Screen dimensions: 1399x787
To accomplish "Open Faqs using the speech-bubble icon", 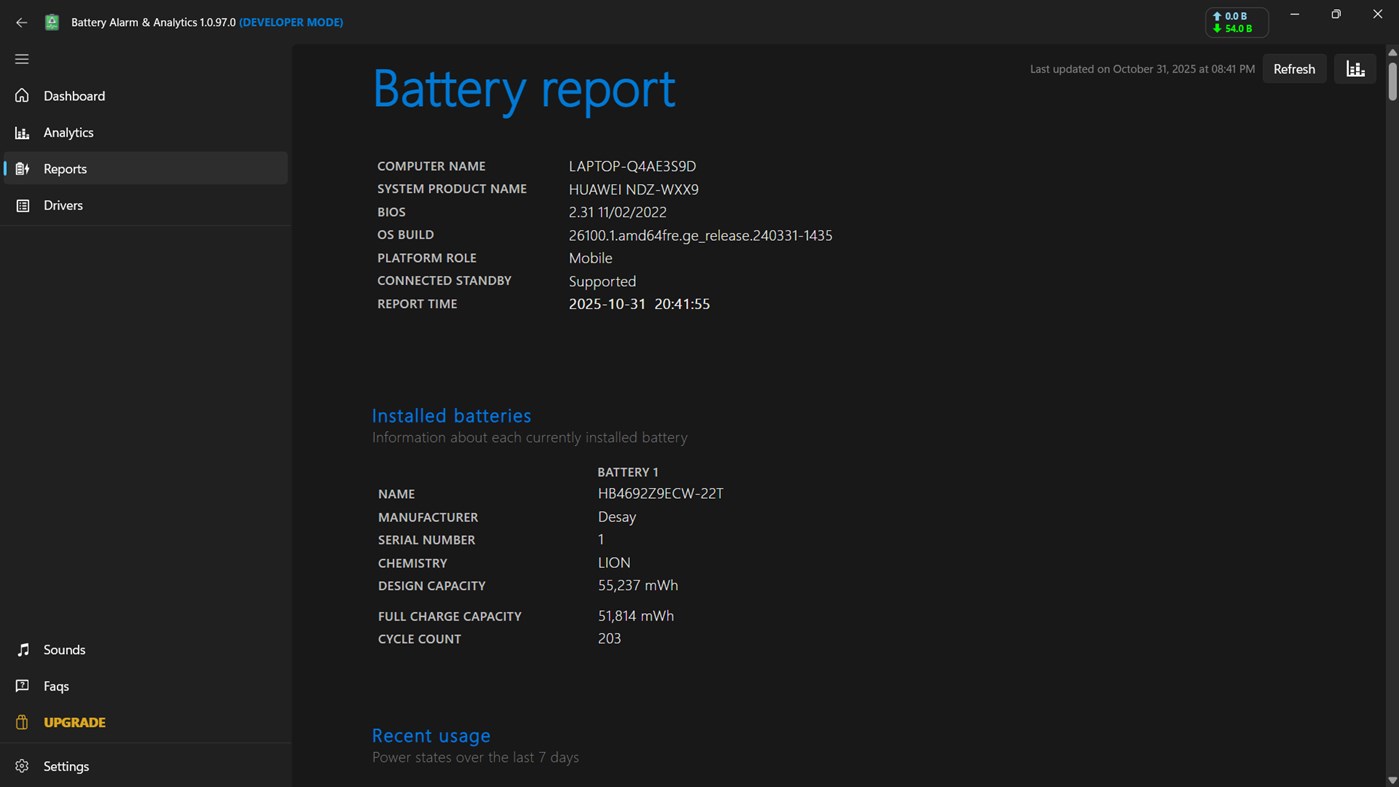I will pyautogui.click(x=21, y=686).
